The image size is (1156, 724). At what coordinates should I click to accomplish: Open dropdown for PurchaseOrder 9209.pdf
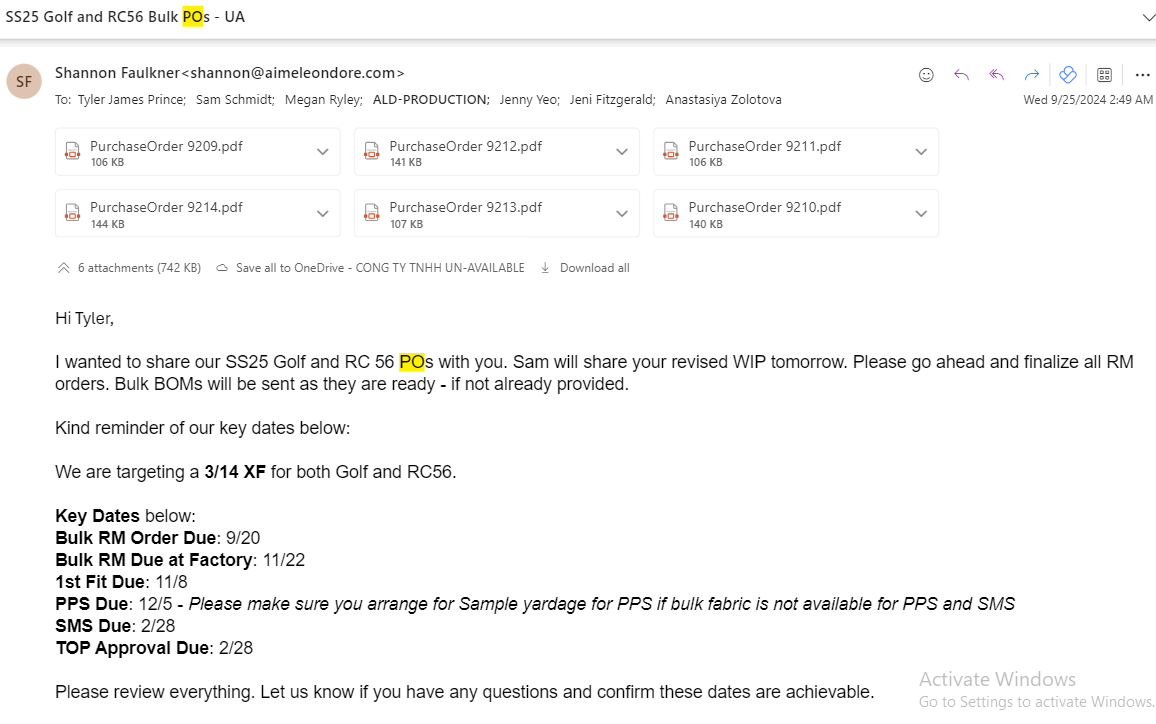(x=322, y=152)
